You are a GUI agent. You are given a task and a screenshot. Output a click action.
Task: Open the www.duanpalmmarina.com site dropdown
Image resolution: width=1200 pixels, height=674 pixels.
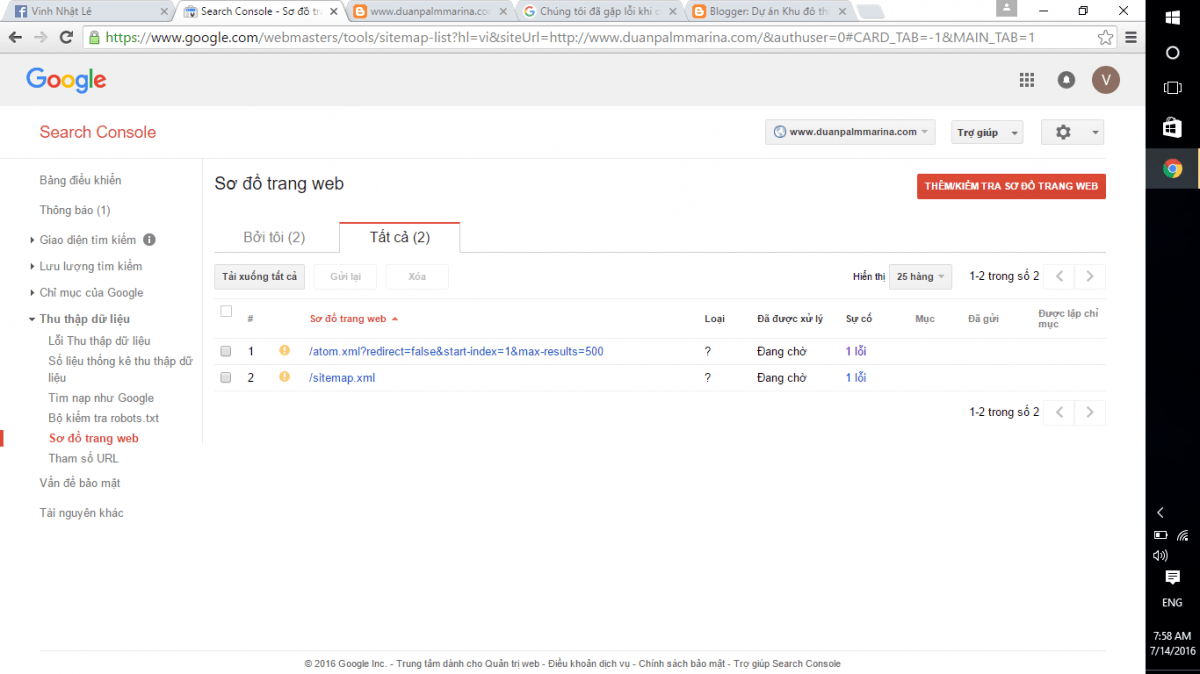coord(850,132)
